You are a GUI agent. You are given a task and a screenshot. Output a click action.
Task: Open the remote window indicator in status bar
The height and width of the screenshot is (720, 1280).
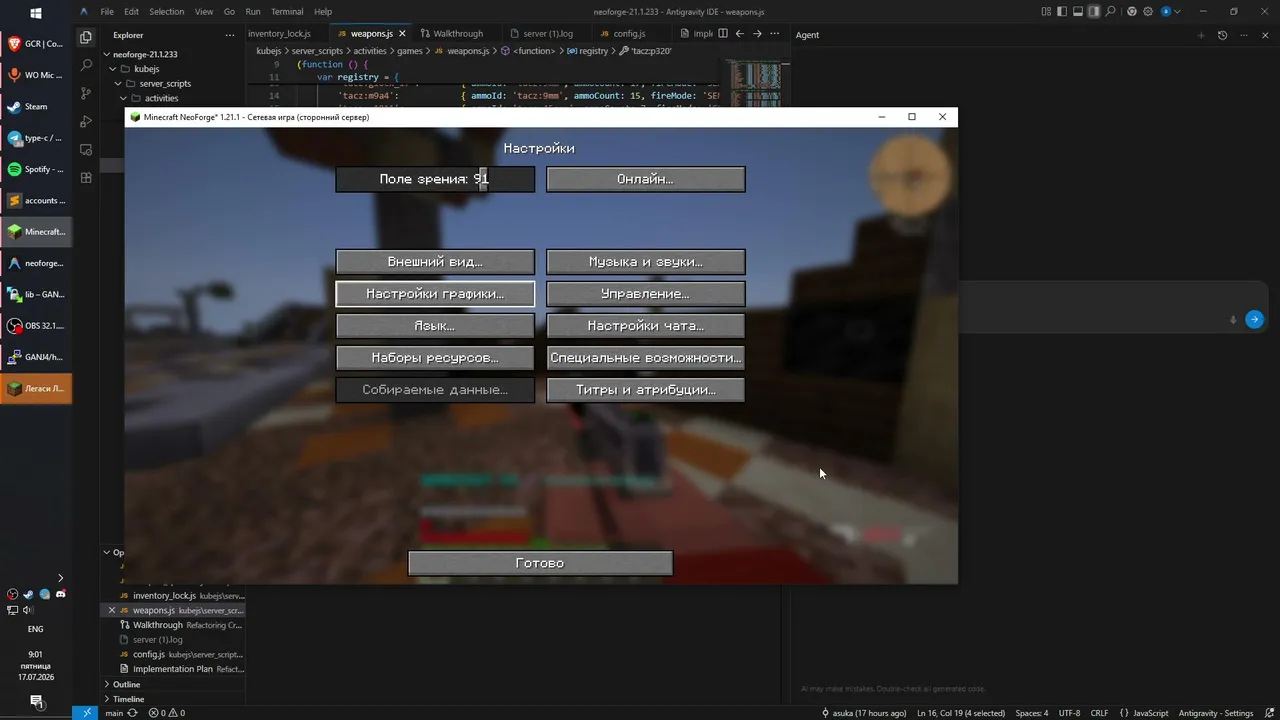pos(86,713)
